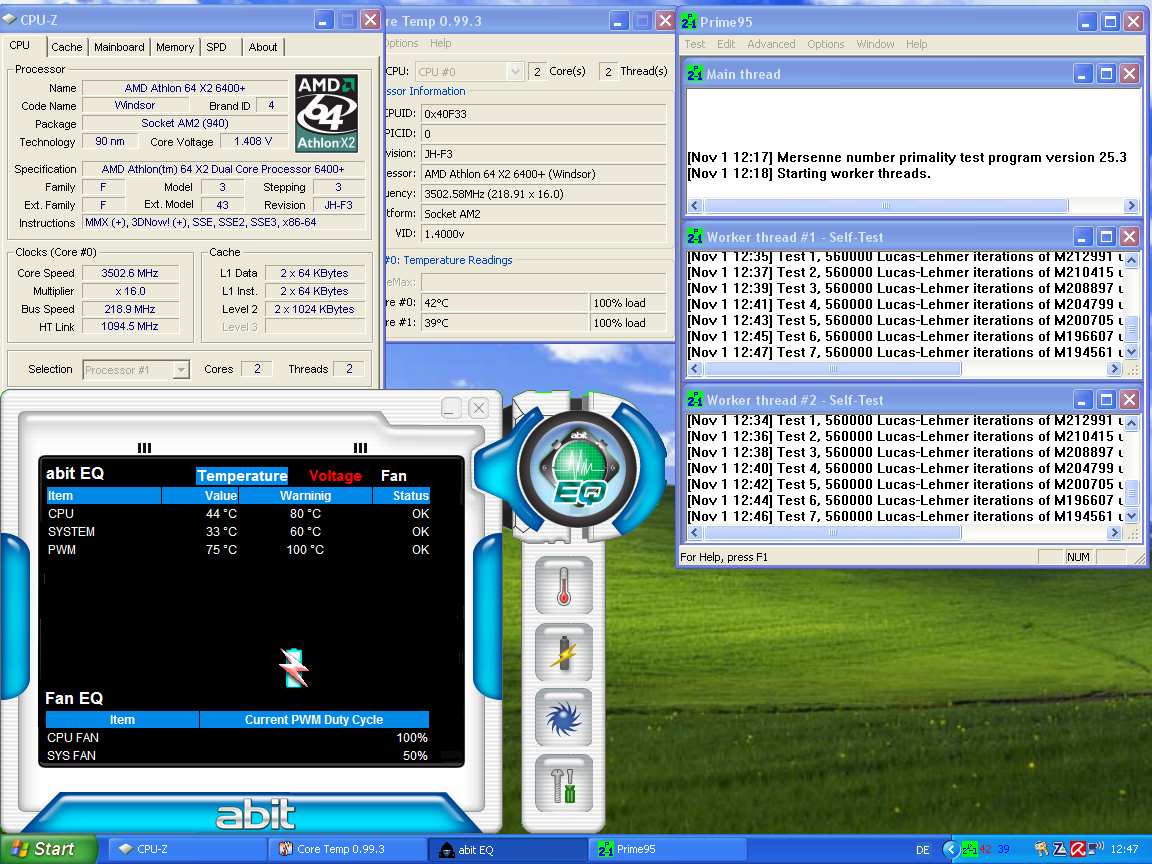
Task: Select the Mainboard tab in CPU-Z
Action: [x=119, y=47]
